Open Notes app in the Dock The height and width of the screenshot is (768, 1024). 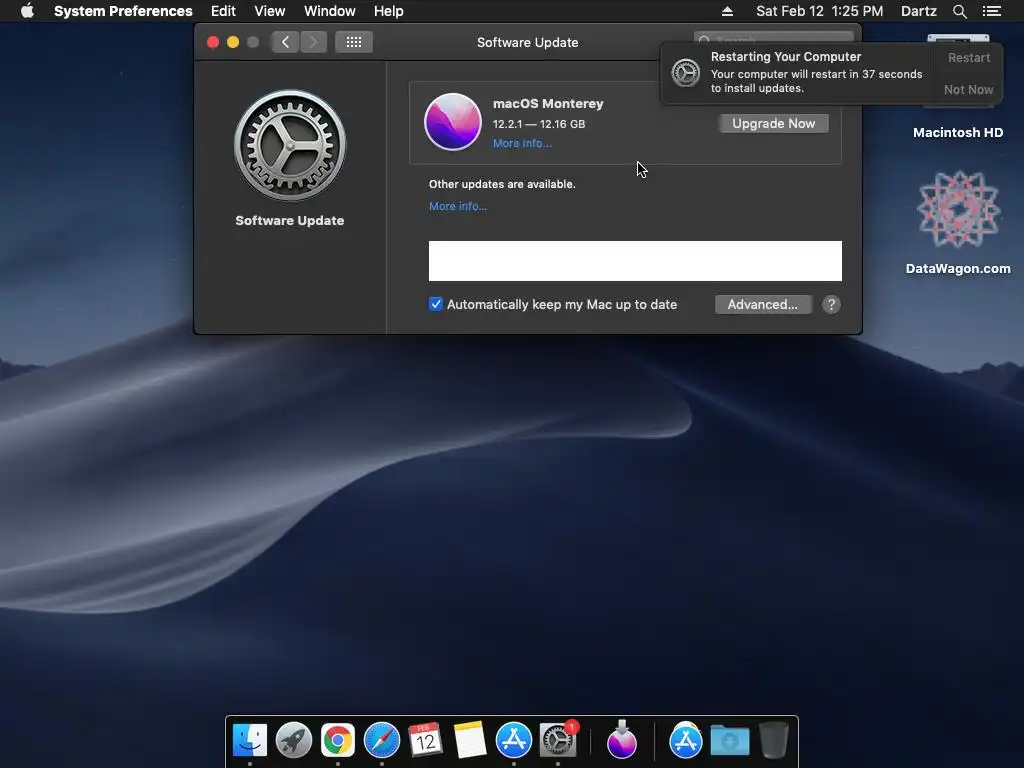470,741
